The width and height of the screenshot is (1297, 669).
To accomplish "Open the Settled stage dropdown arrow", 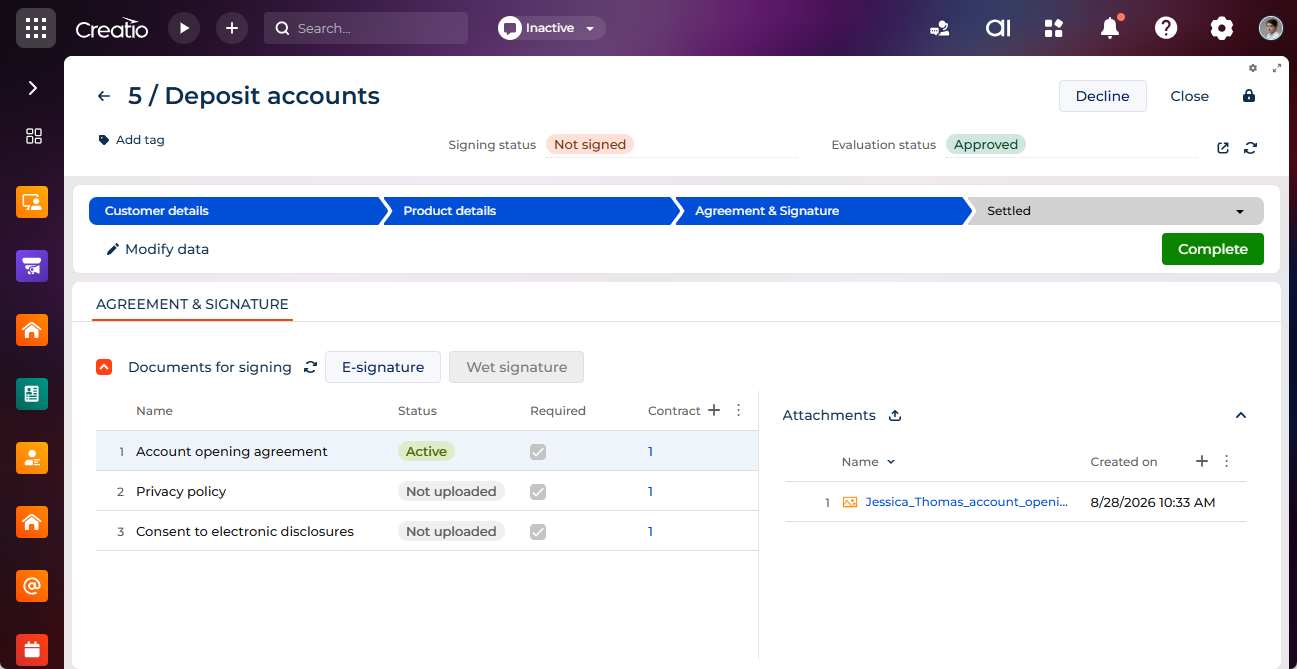I will (x=1240, y=212).
